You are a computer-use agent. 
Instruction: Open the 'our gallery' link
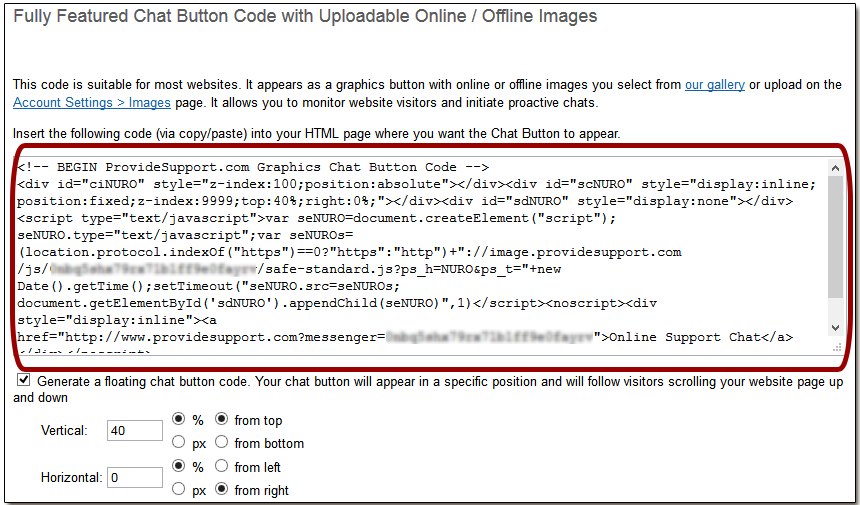click(x=715, y=85)
